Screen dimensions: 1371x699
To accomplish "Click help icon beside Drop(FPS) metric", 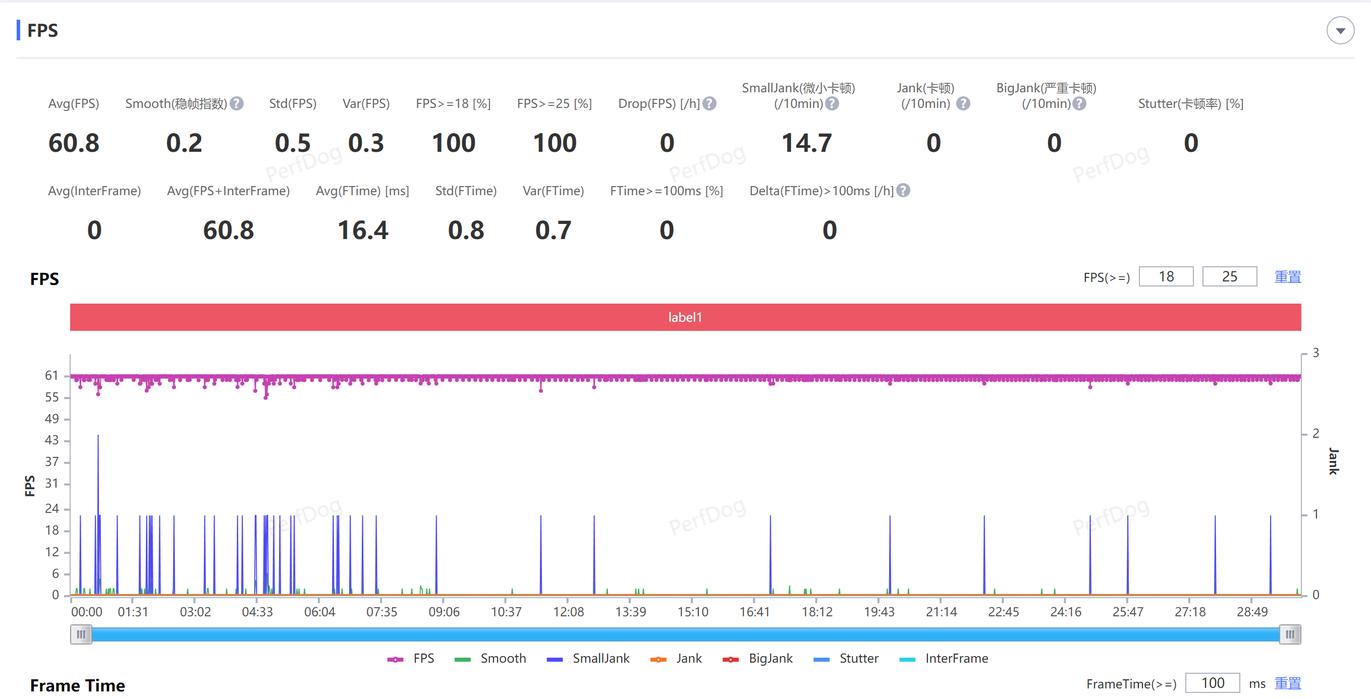I will click(709, 103).
